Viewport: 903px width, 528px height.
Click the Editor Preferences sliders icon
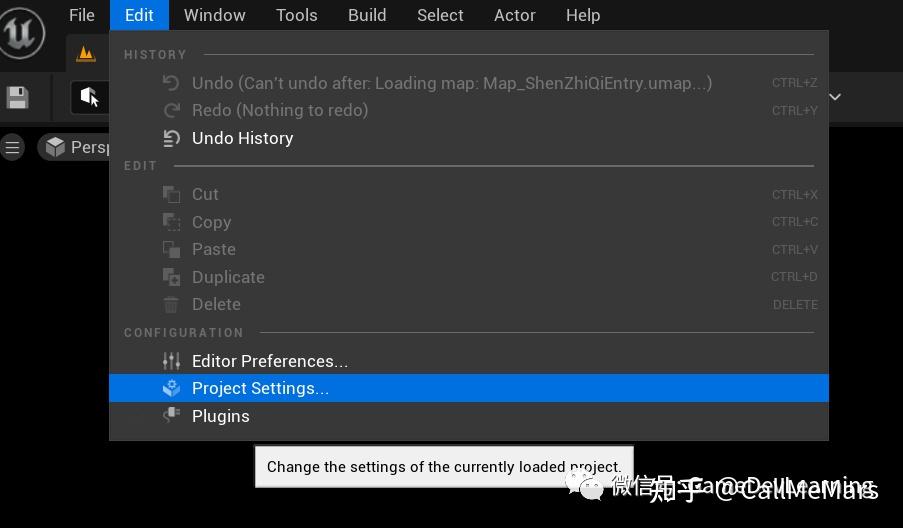pyautogui.click(x=171, y=361)
